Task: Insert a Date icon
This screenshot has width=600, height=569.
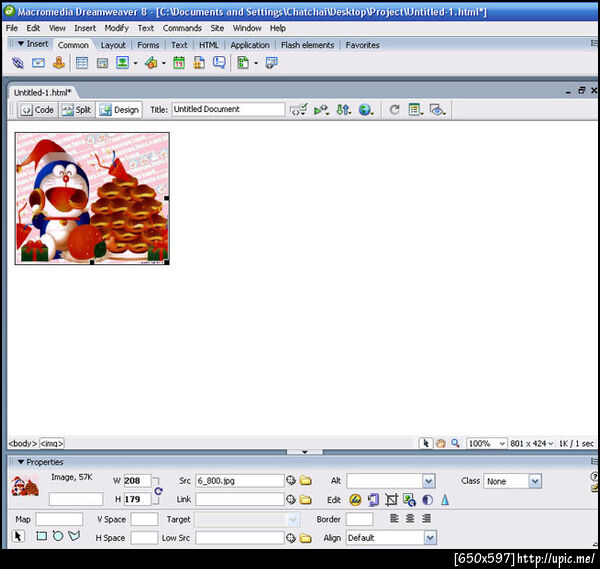Action: [179, 62]
